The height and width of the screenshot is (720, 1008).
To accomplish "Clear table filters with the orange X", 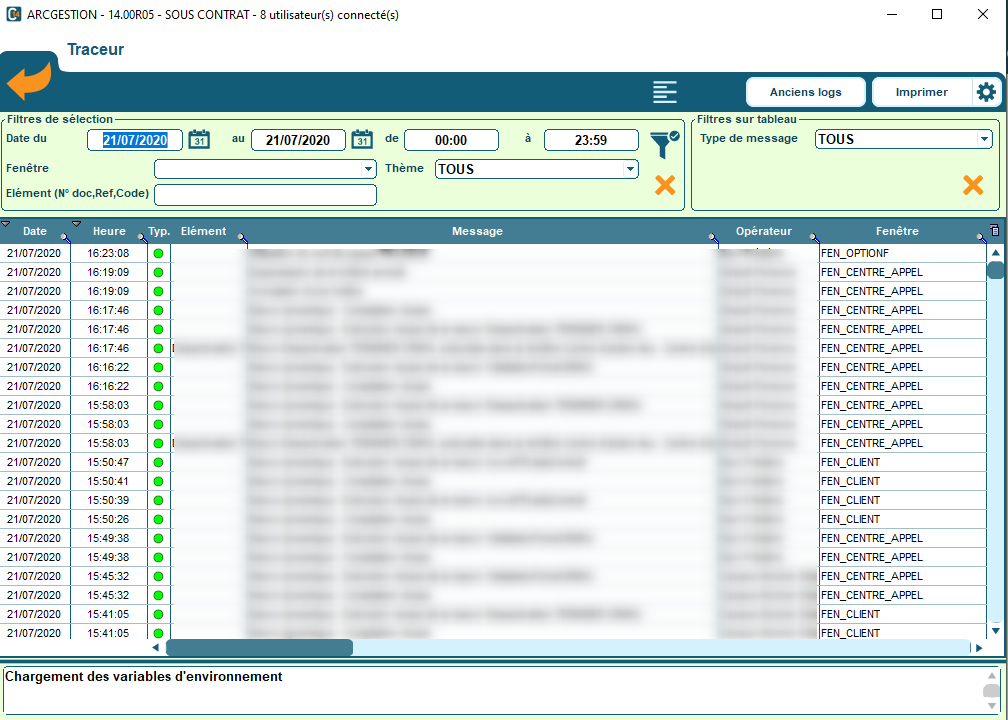I will 972,184.
